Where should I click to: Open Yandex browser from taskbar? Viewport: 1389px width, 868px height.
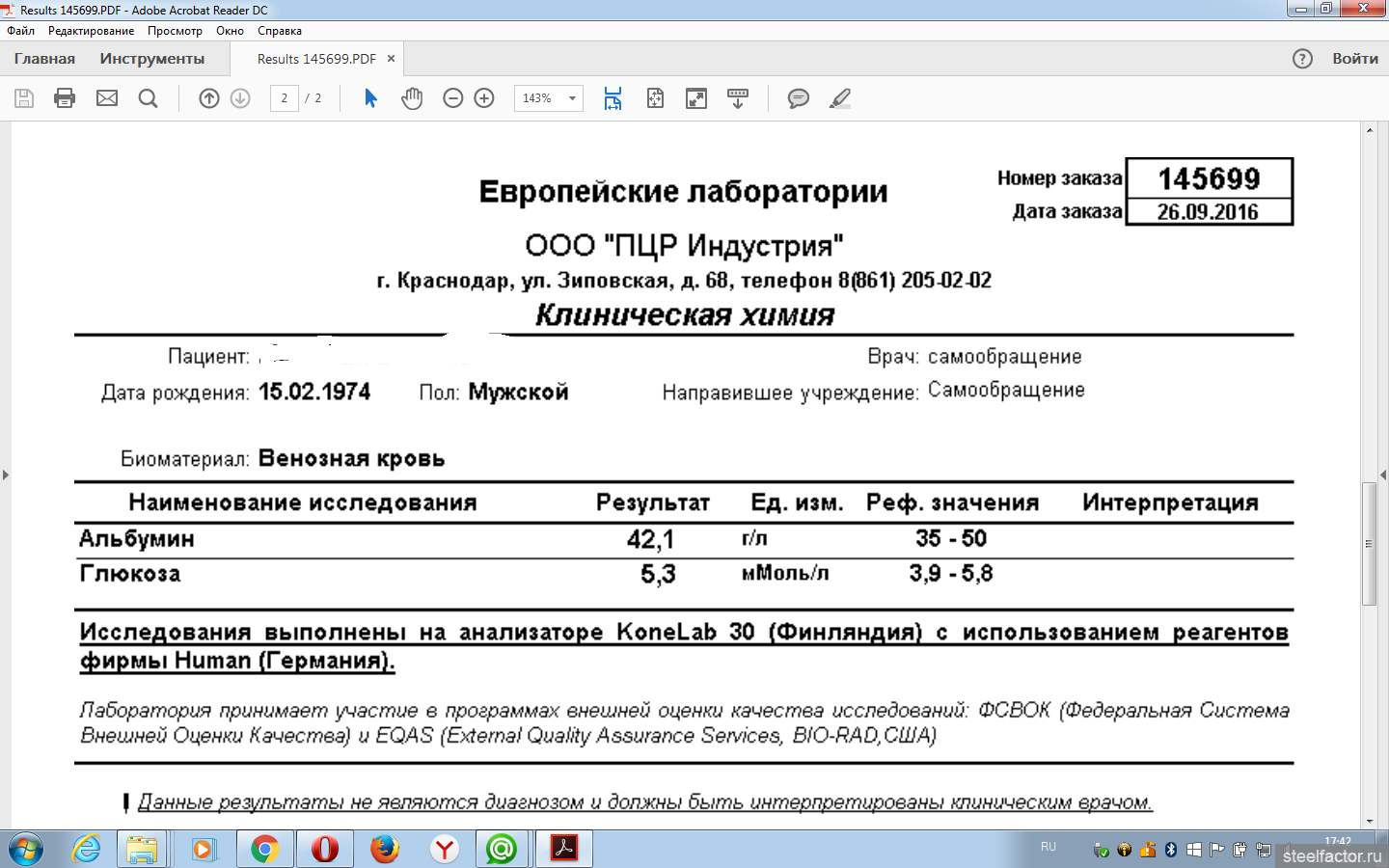(x=444, y=850)
